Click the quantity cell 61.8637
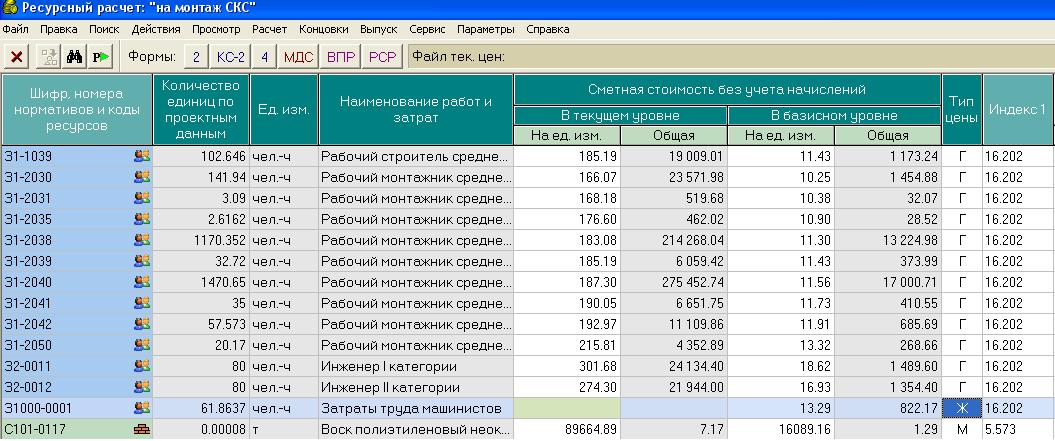 201,408
